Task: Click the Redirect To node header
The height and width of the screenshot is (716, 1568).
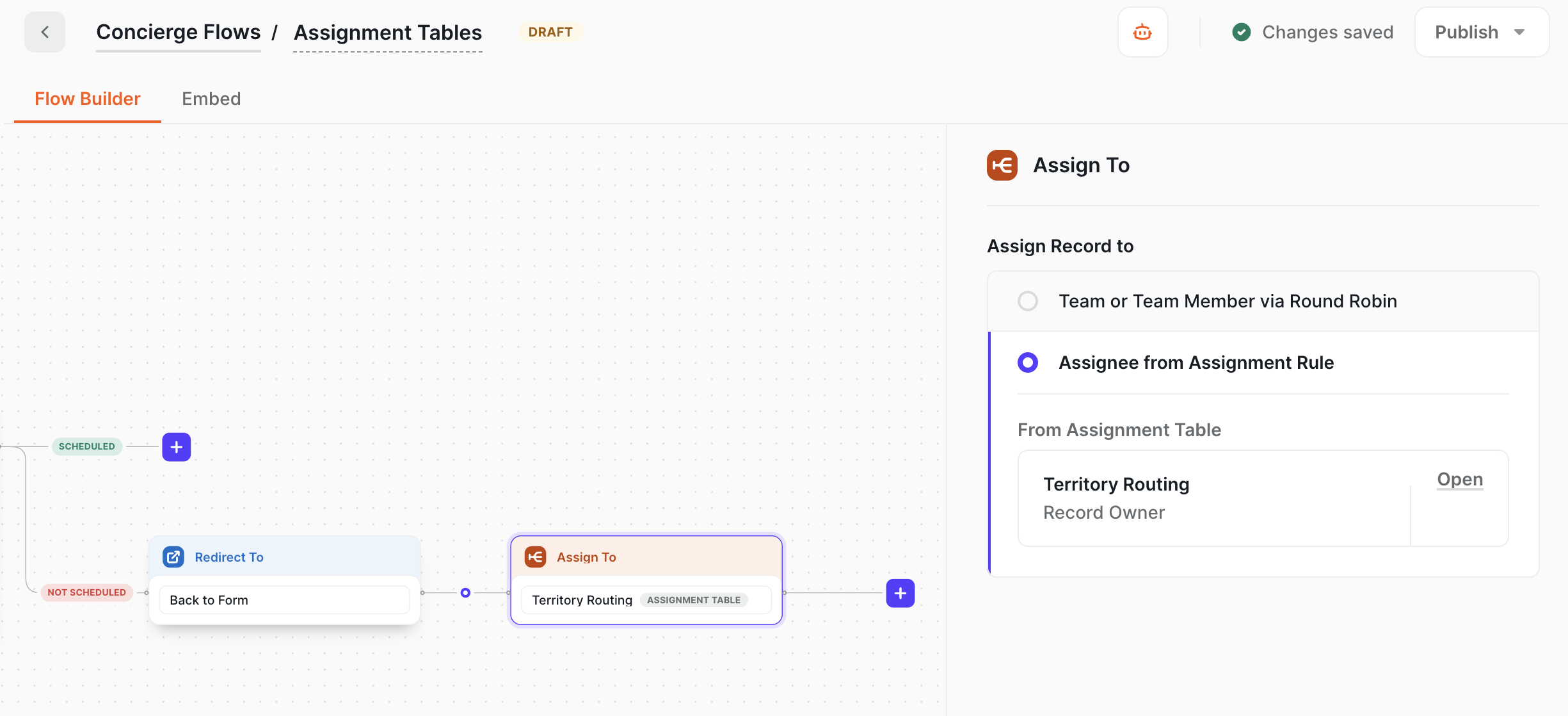Action: tap(284, 557)
